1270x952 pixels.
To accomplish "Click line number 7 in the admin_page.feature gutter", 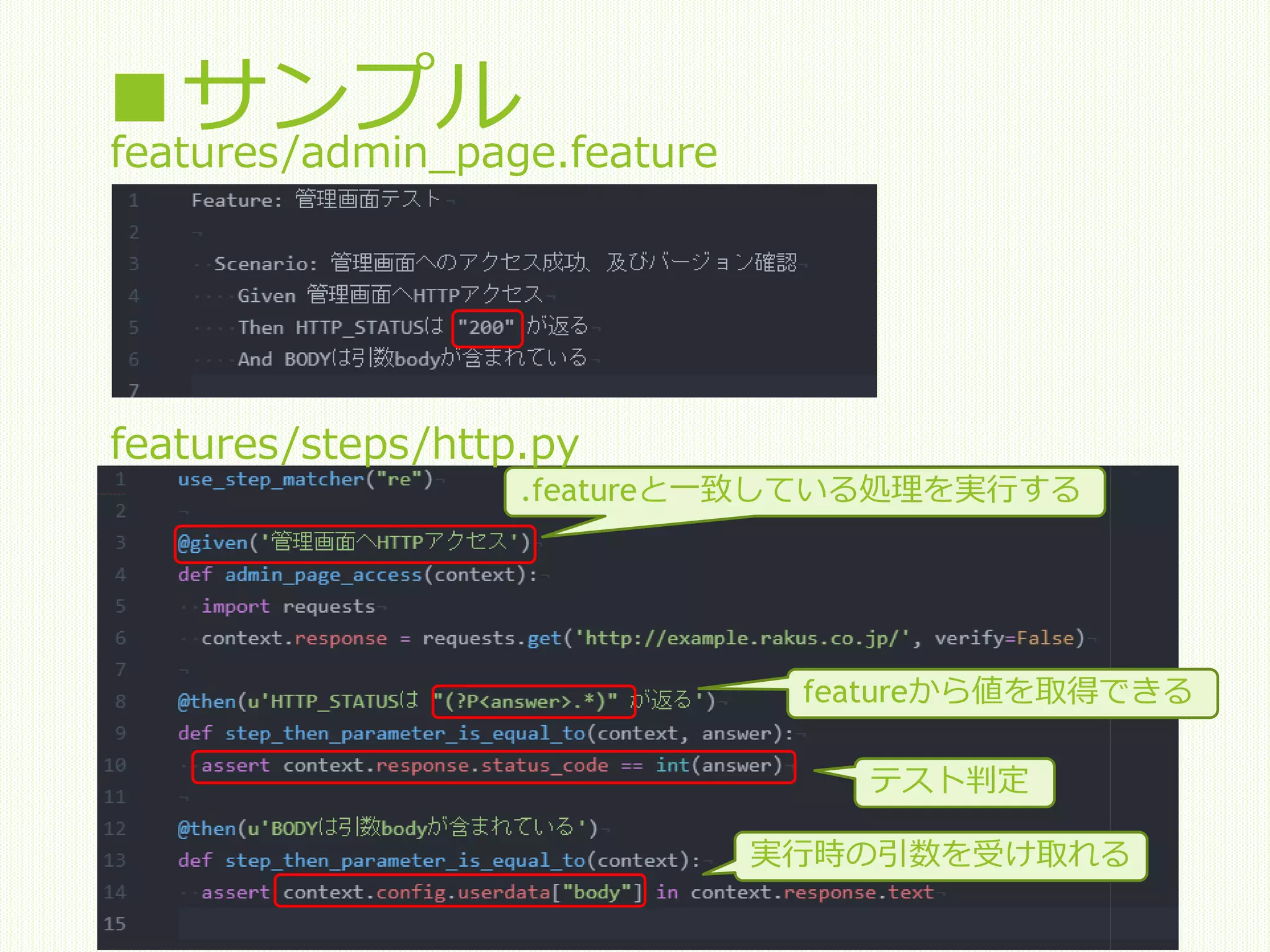I will point(134,390).
